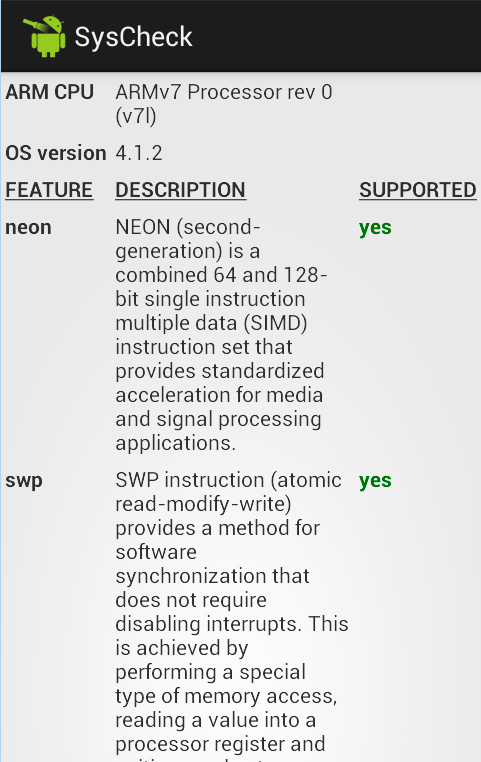Click the green yes next to neon
This screenshot has height=762, width=481.
click(375, 228)
